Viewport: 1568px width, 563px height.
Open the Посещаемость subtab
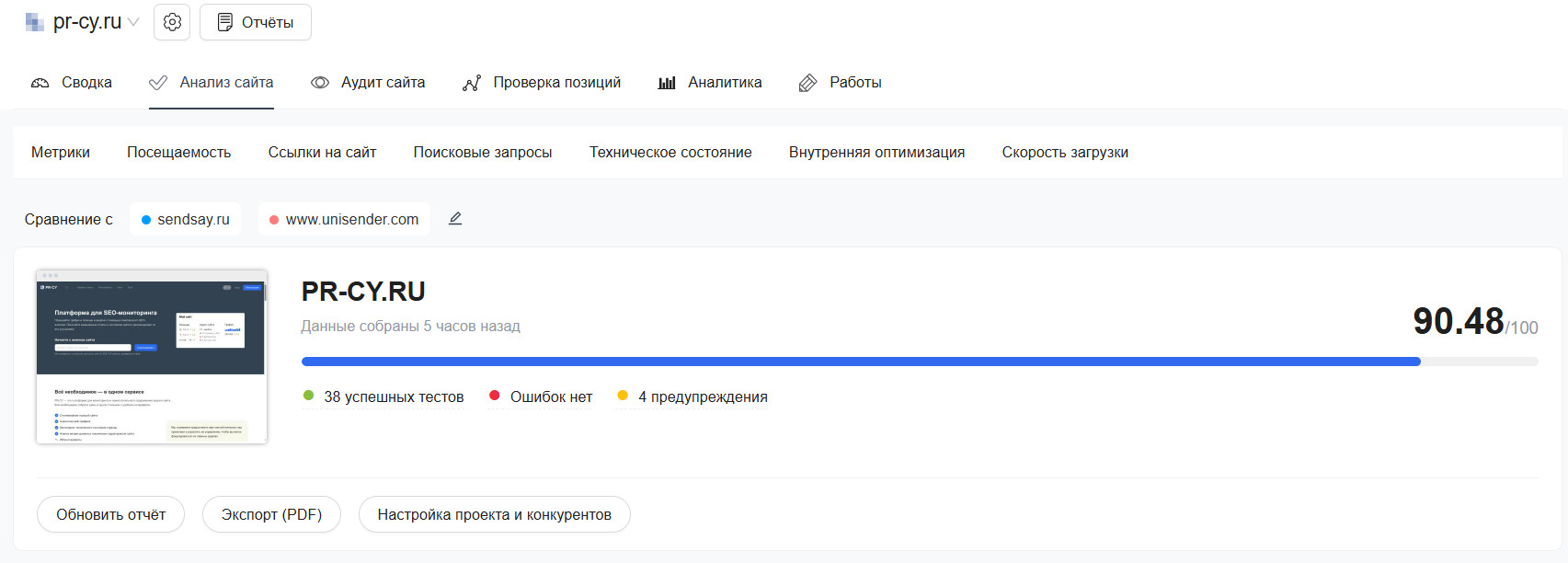point(179,153)
